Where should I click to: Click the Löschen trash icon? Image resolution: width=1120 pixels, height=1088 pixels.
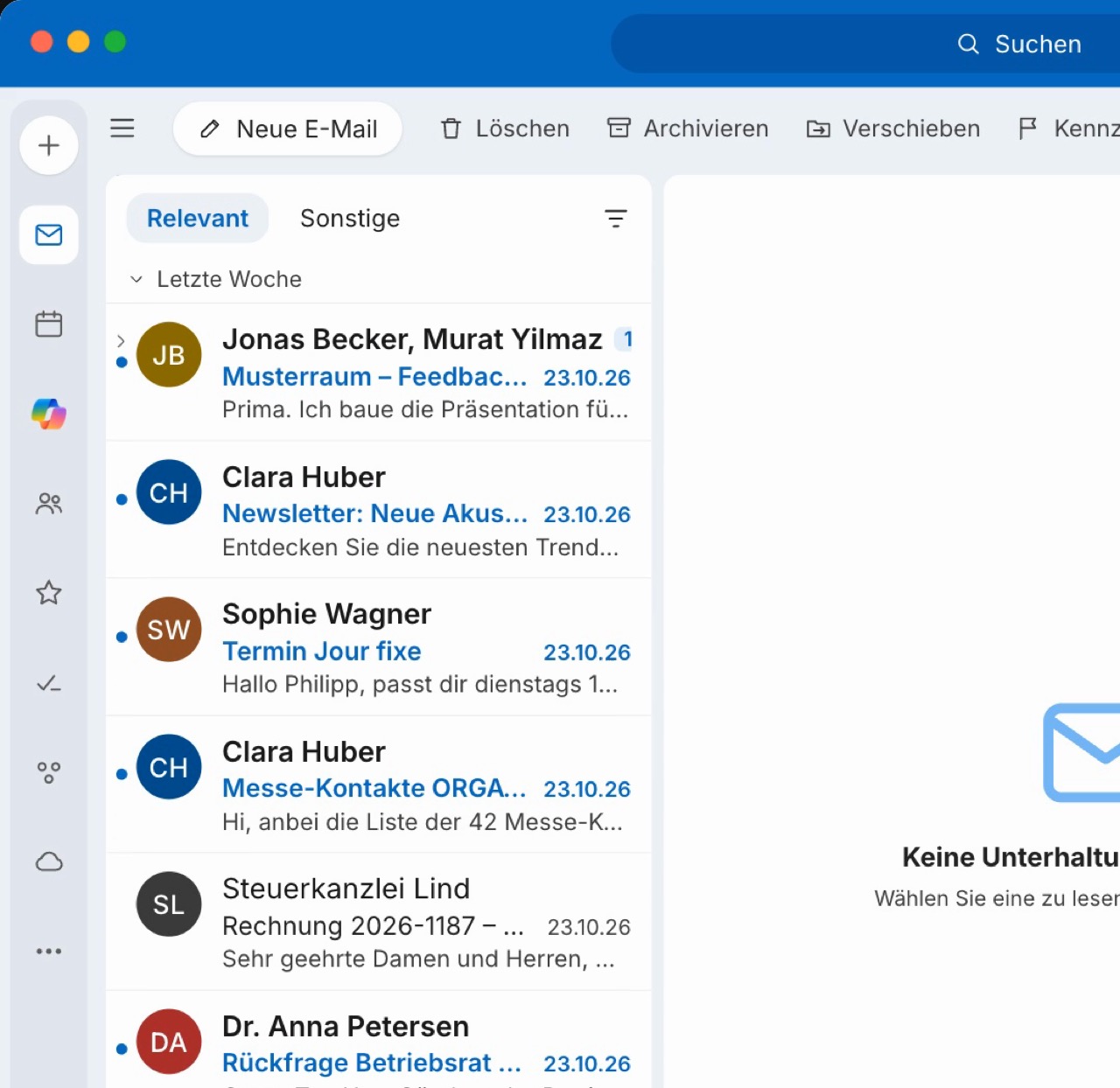click(x=451, y=129)
